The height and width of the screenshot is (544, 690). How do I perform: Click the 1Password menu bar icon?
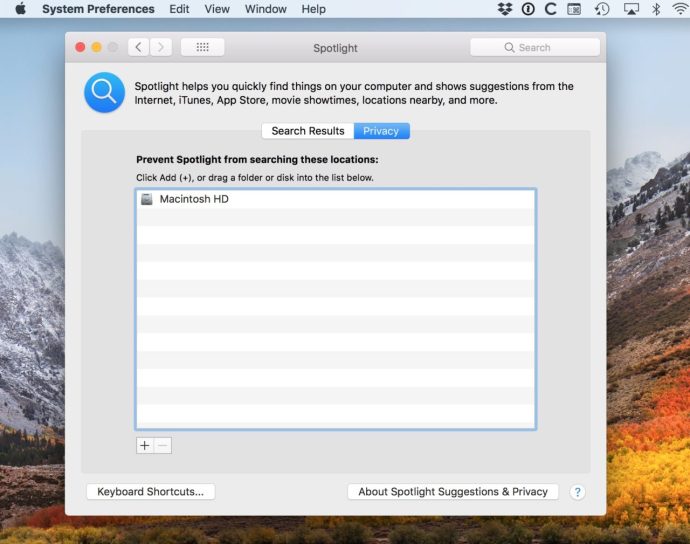(528, 9)
